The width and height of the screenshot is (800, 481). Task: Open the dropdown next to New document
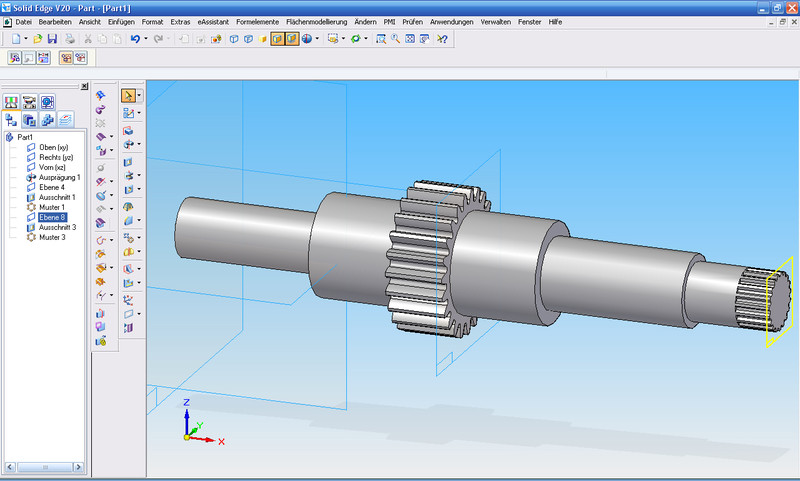(26, 39)
